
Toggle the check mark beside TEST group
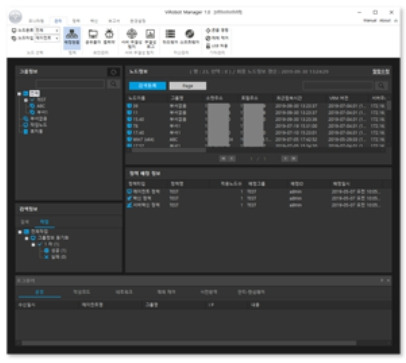(x=32, y=100)
